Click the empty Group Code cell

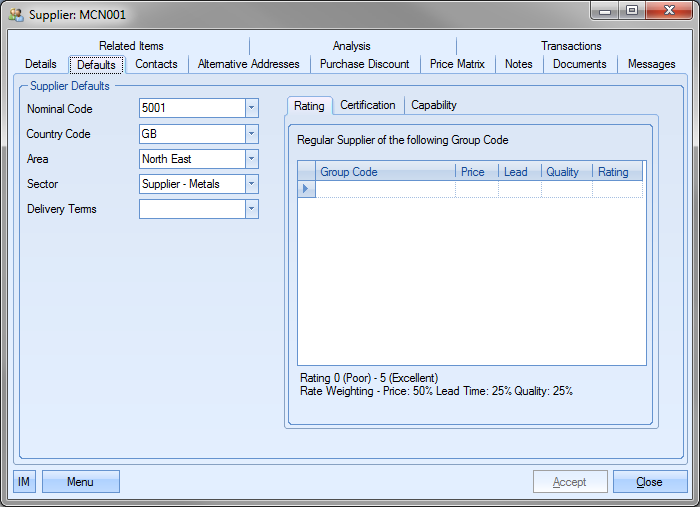click(x=385, y=189)
